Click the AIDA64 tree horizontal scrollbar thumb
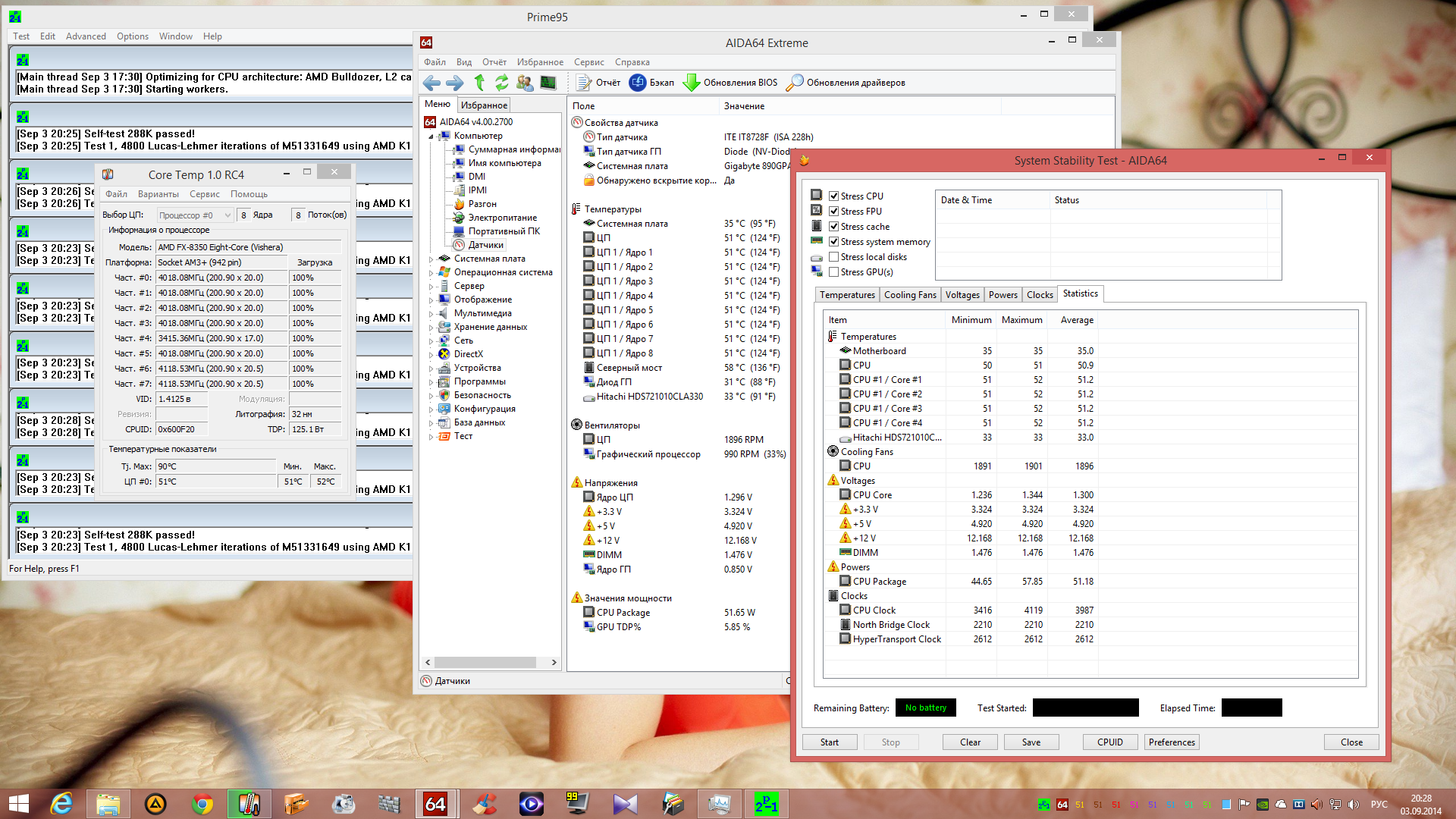Image resolution: width=1456 pixels, height=819 pixels. (x=487, y=662)
